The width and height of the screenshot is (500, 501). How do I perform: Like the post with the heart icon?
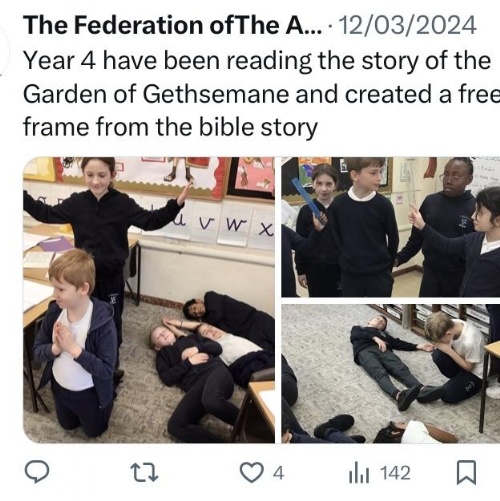(251, 473)
